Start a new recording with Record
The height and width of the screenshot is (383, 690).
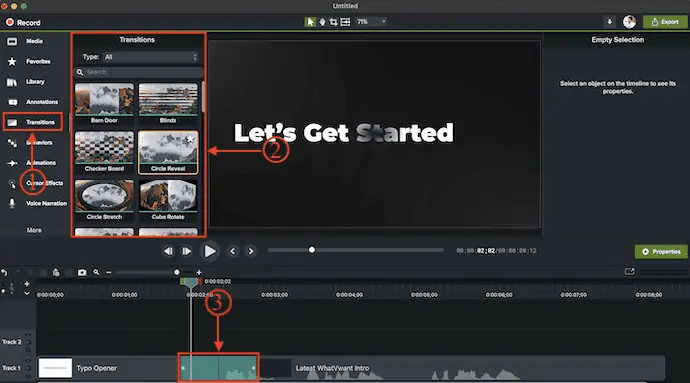tap(23, 22)
